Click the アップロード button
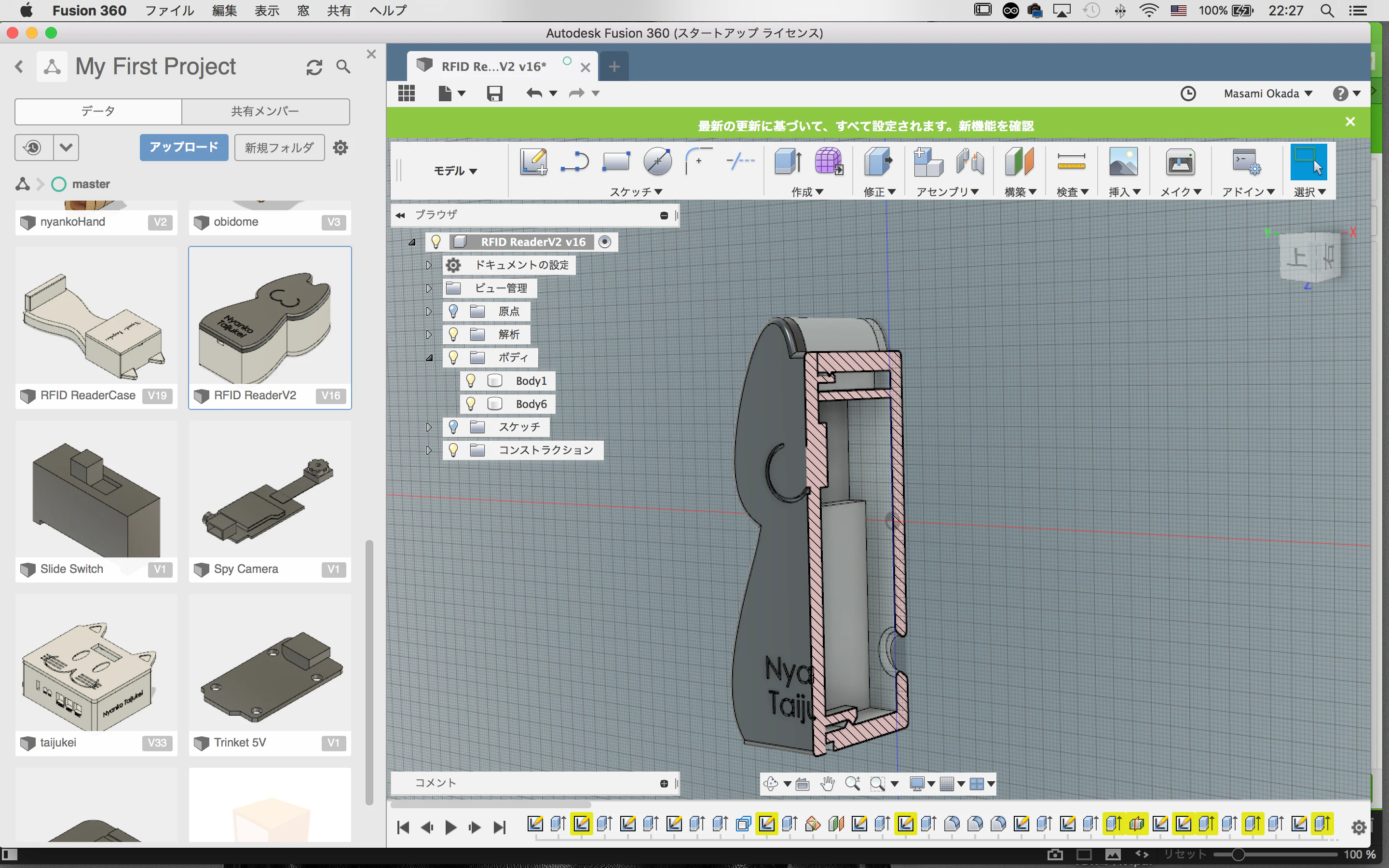 pyautogui.click(x=184, y=148)
